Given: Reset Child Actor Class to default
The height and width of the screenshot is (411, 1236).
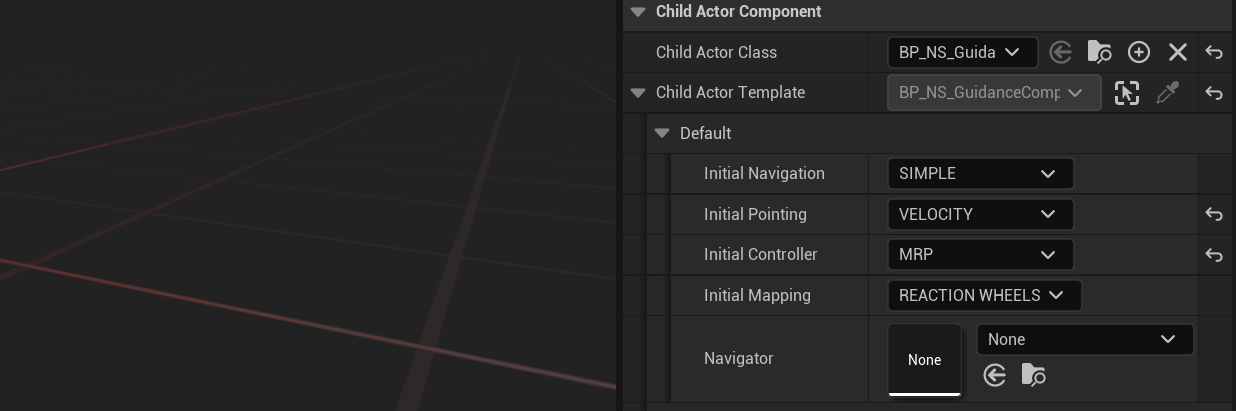Looking at the screenshot, I should [x=1214, y=52].
